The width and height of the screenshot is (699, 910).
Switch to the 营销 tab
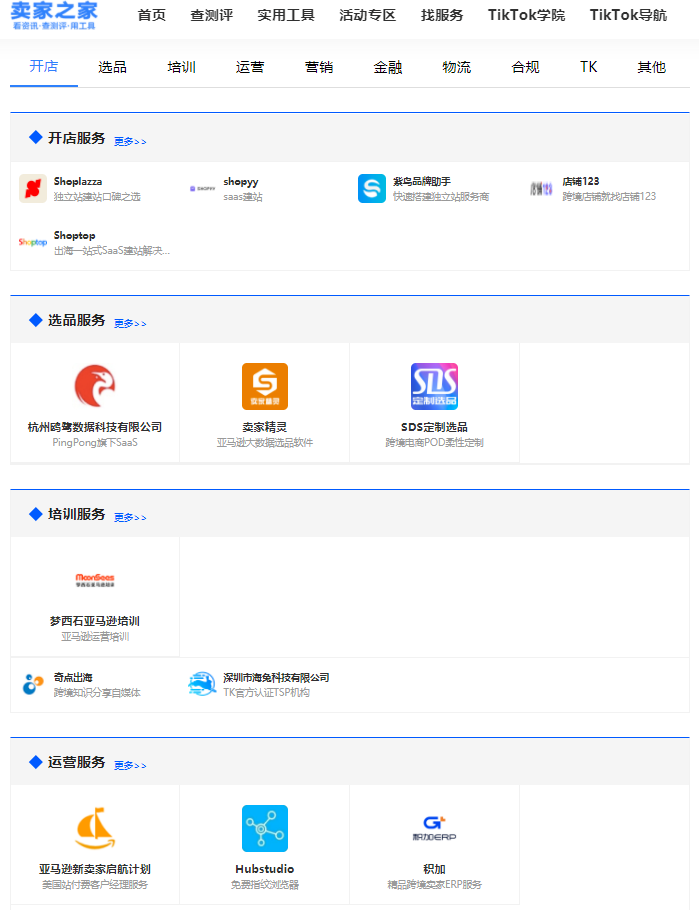pos(319,67)
